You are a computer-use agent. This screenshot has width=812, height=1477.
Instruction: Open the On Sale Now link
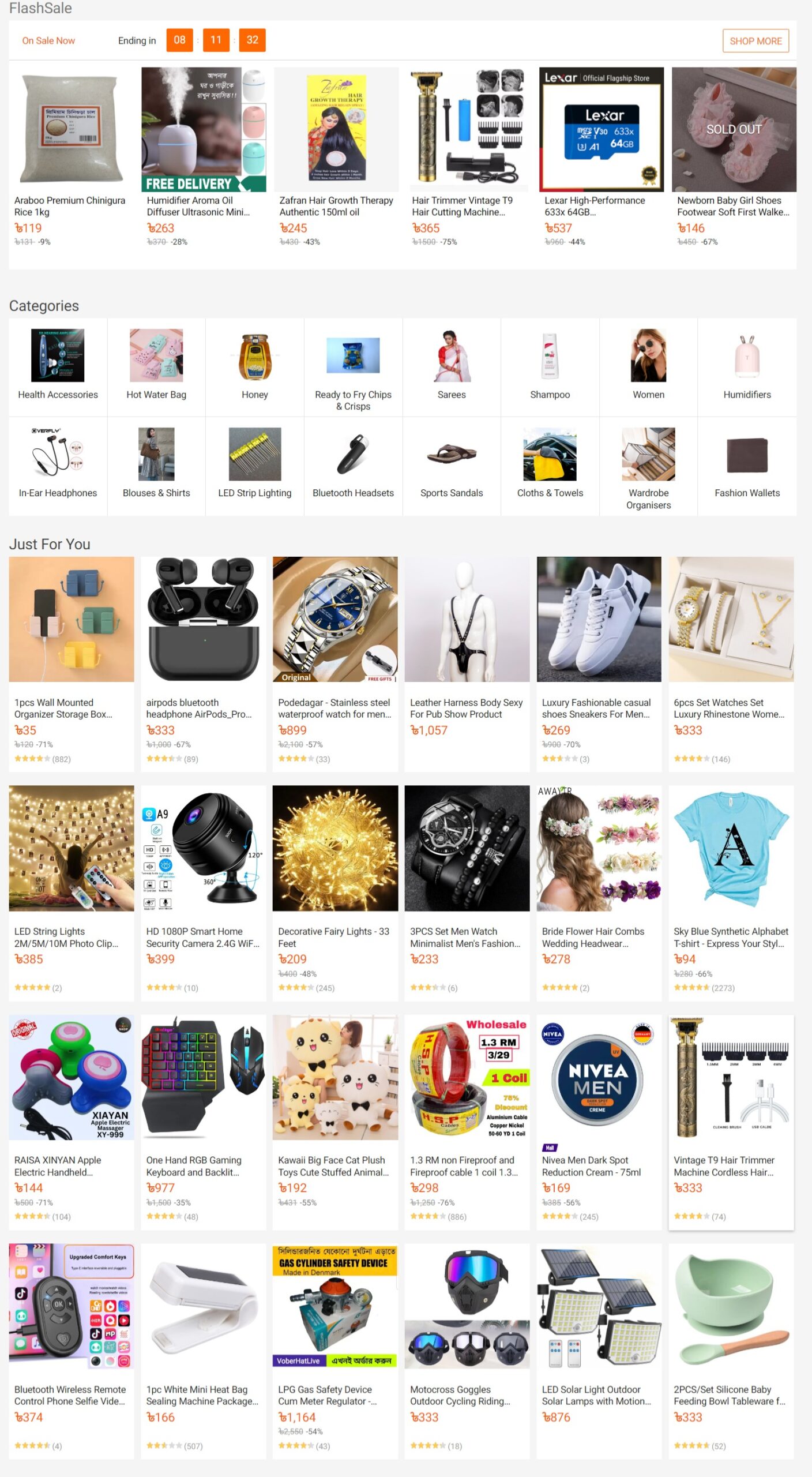pyautogui.click(x=48, y=40)
